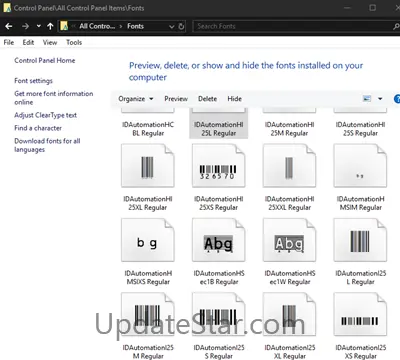Image resolution: width=400 pixels, height=360 pixels.
Task: Open the help question mark icon
Action: tap(397, 99)
